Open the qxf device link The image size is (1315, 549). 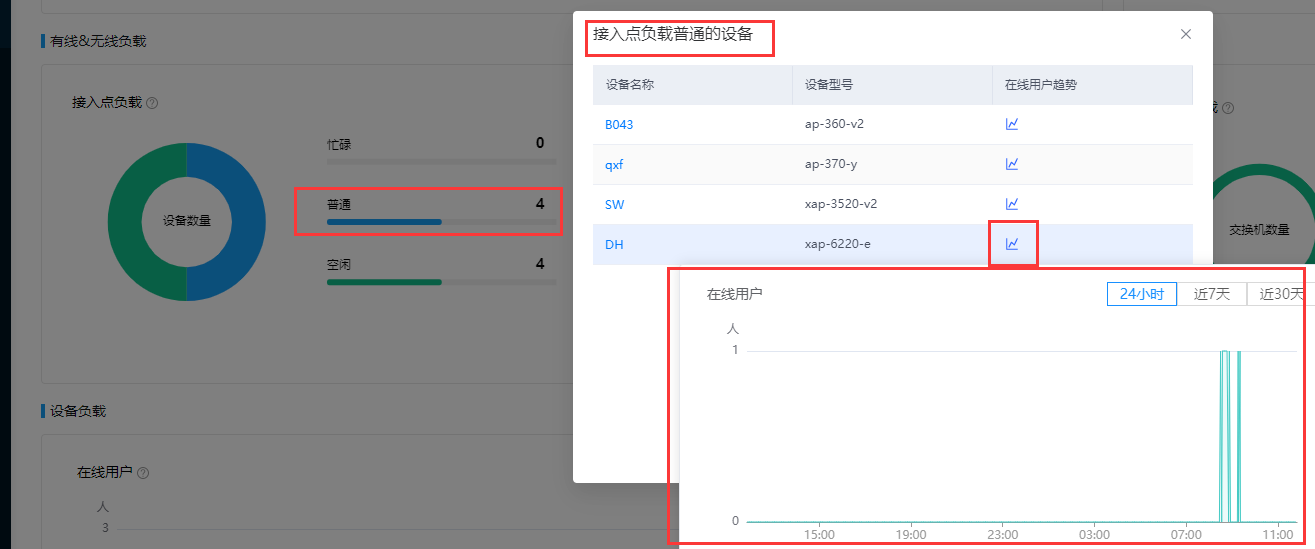point(614,165)
